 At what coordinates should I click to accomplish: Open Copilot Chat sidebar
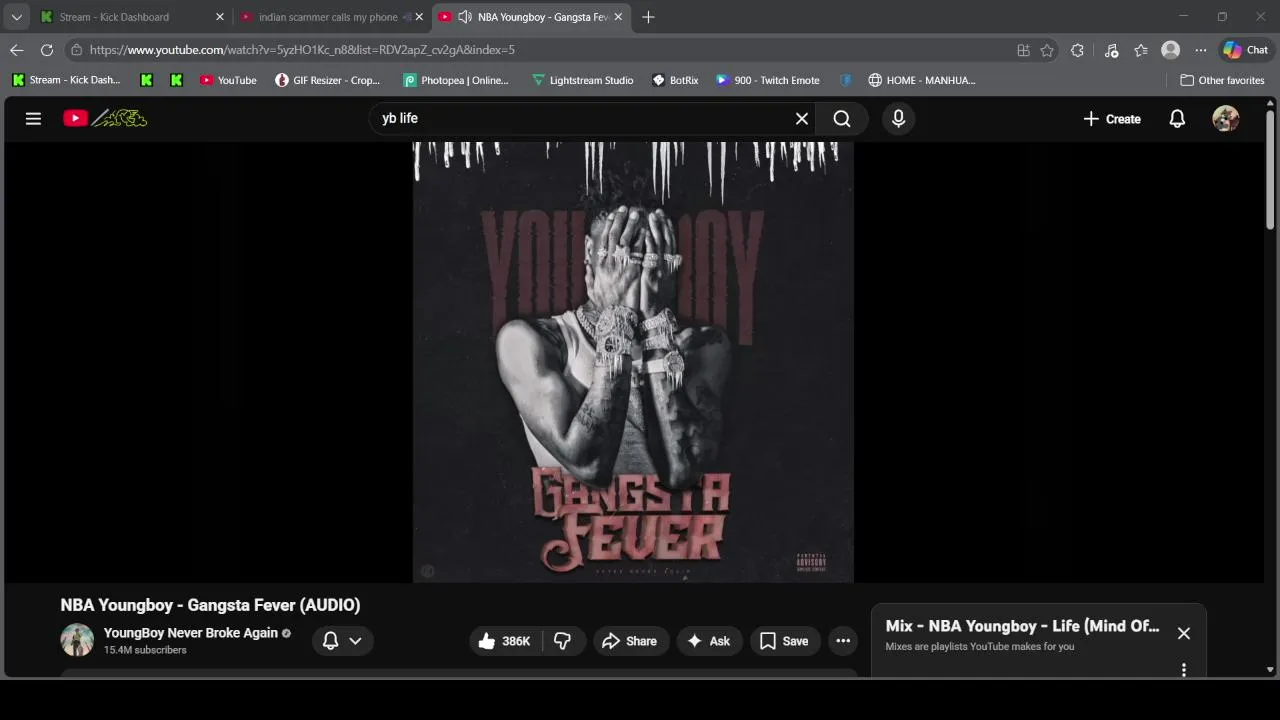1246,50
